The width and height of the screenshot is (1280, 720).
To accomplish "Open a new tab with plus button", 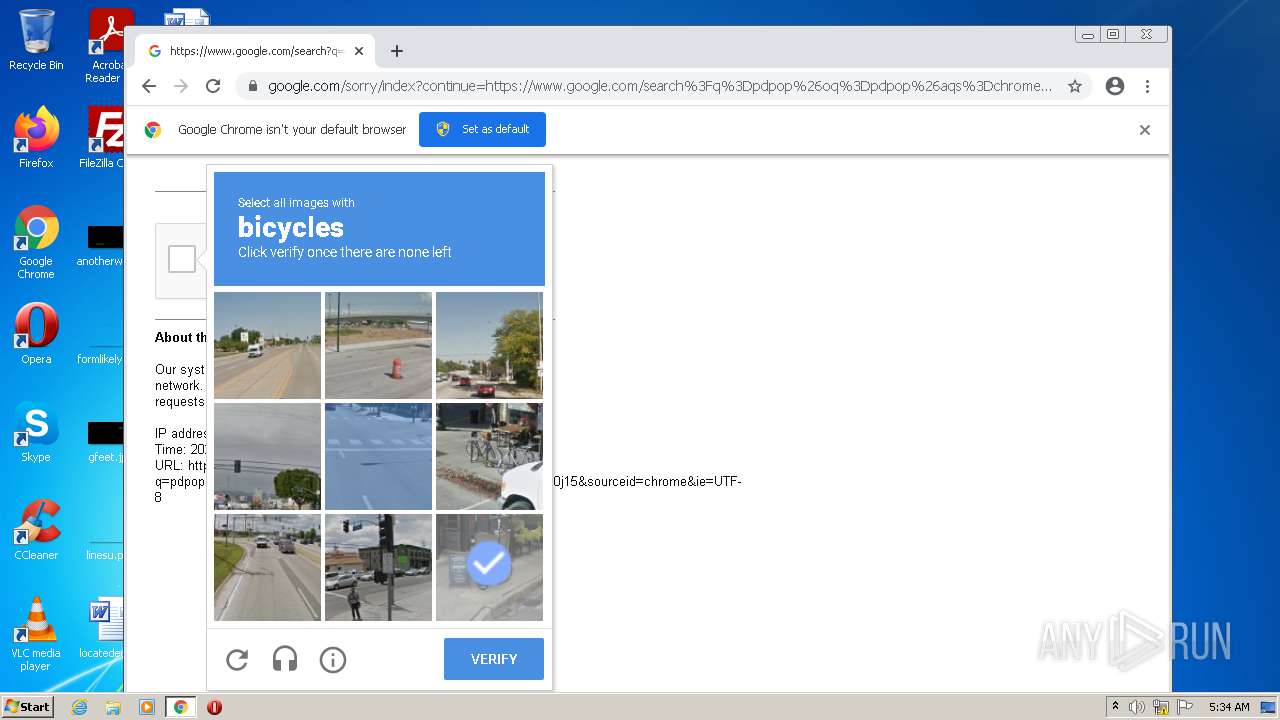I will click(x=397, y=51).
